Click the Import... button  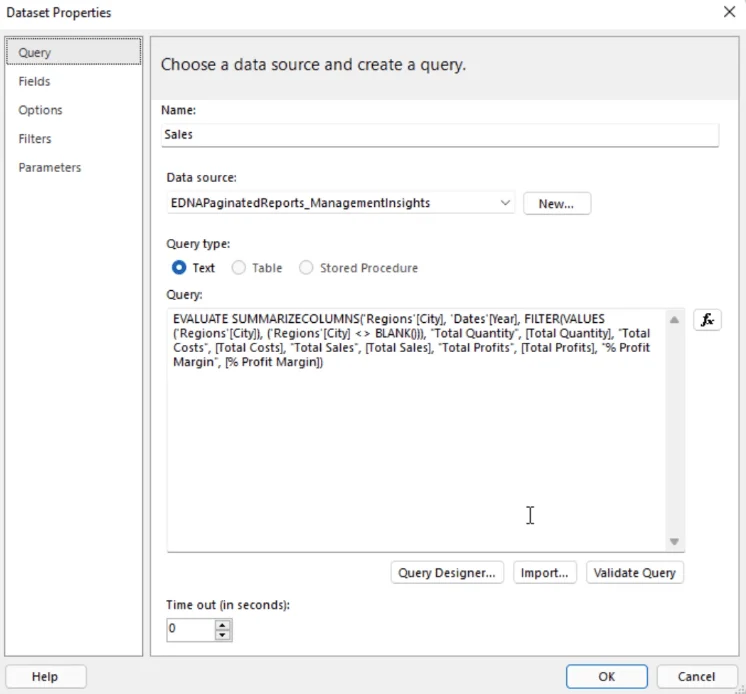pyautogui.click(x=545, y=573)
